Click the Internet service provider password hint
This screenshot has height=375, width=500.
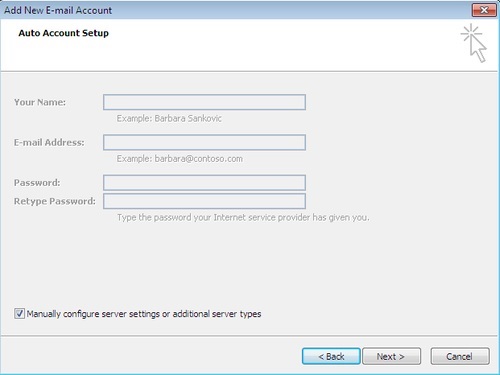point(243,217)
